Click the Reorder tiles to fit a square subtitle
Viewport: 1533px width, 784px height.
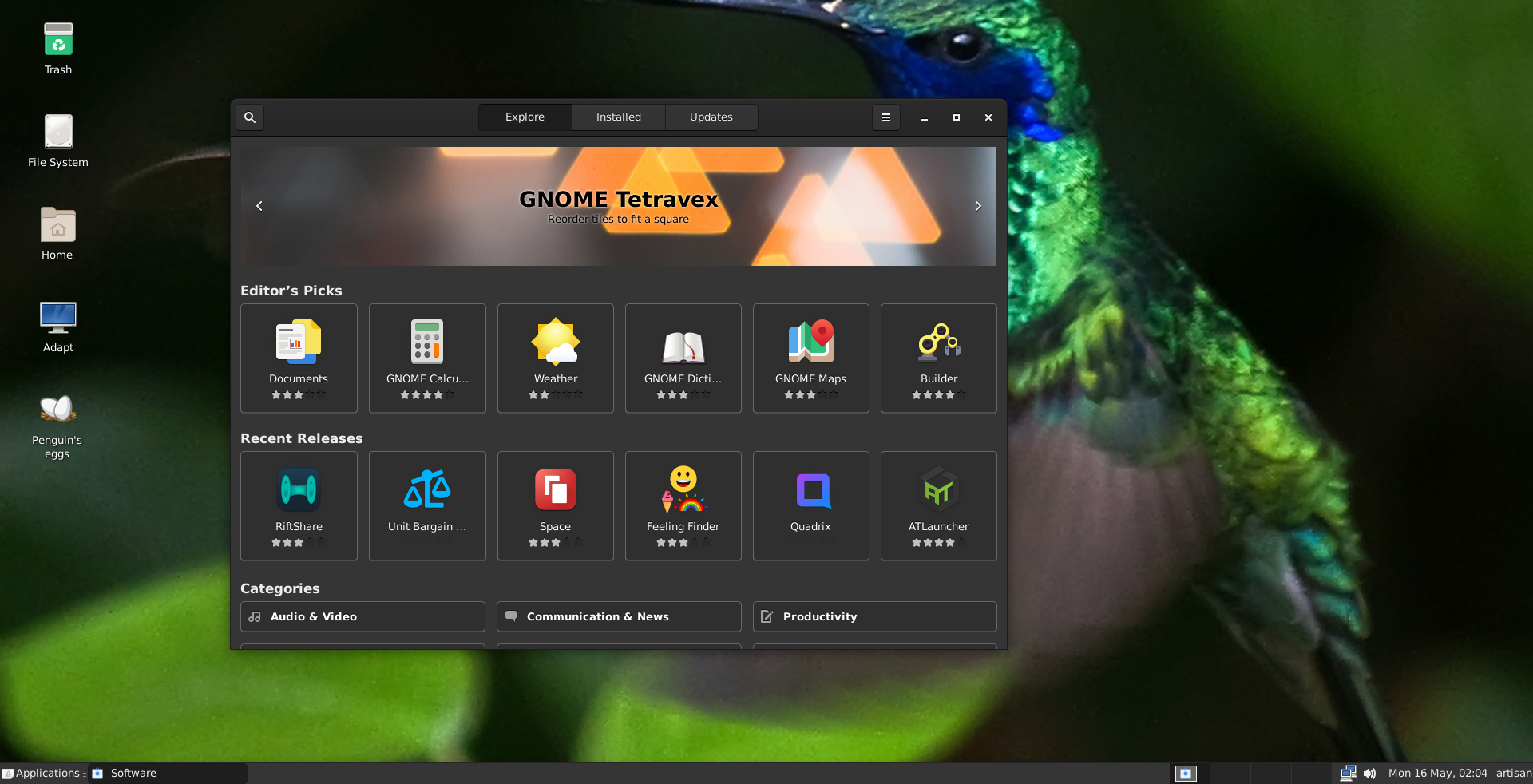[x=618, y=219]
